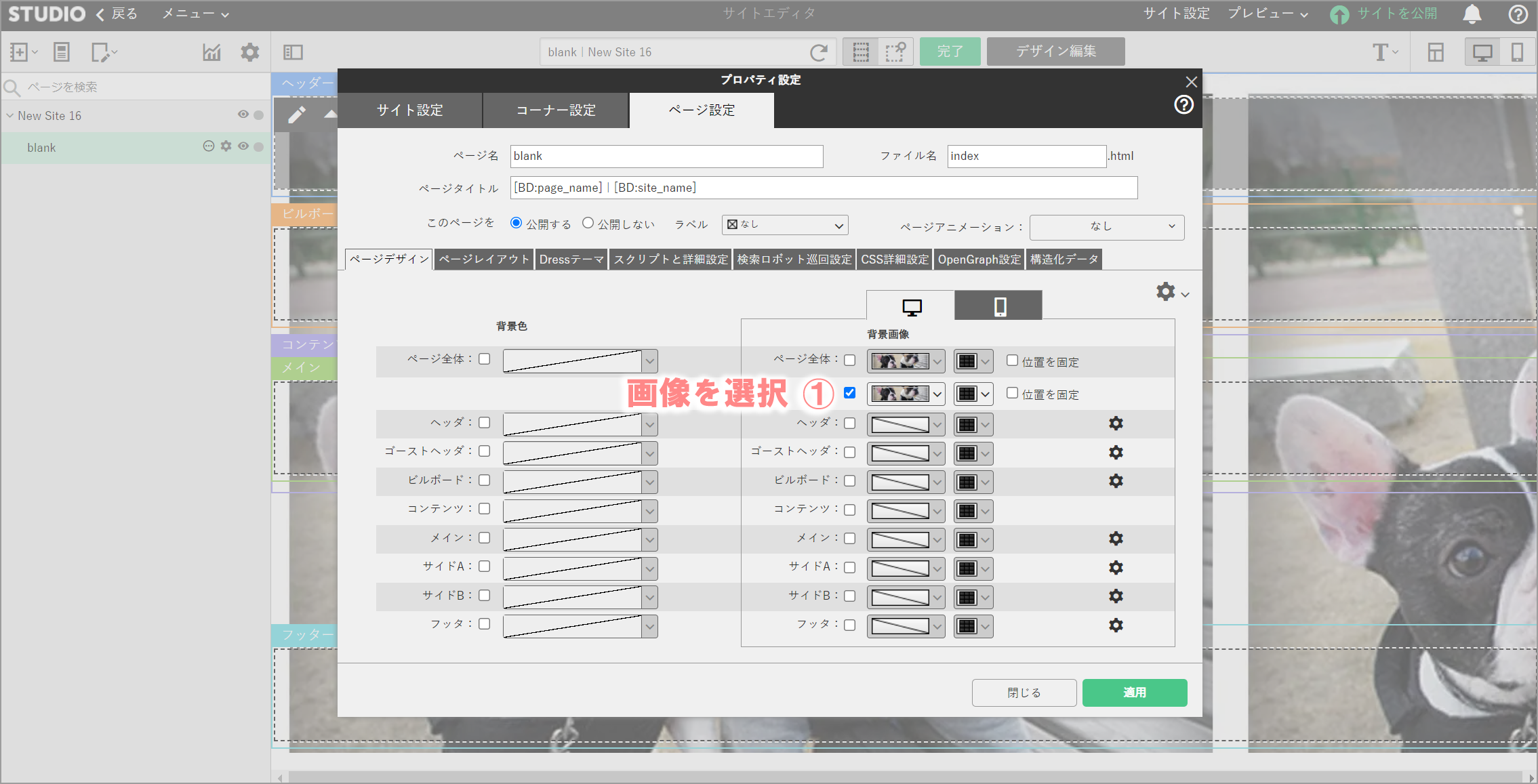
Task: Open the help question mark in the dialog
Action: (x=1183, y=105)
